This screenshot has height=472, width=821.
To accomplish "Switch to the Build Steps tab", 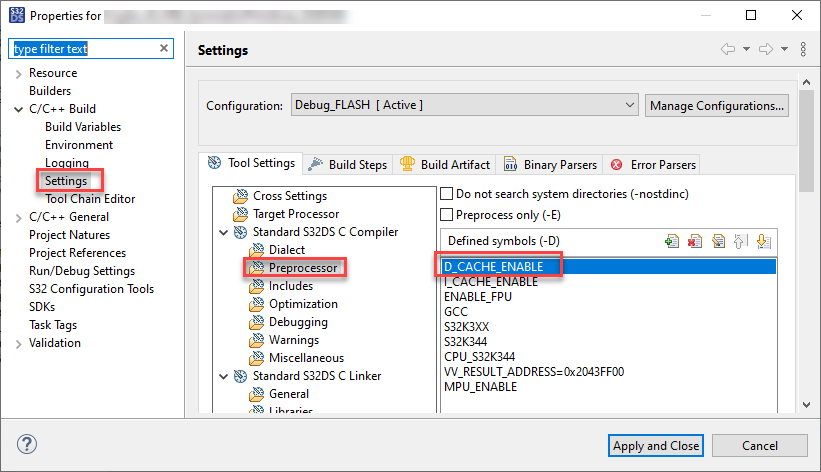I will (x=349, y=164).
